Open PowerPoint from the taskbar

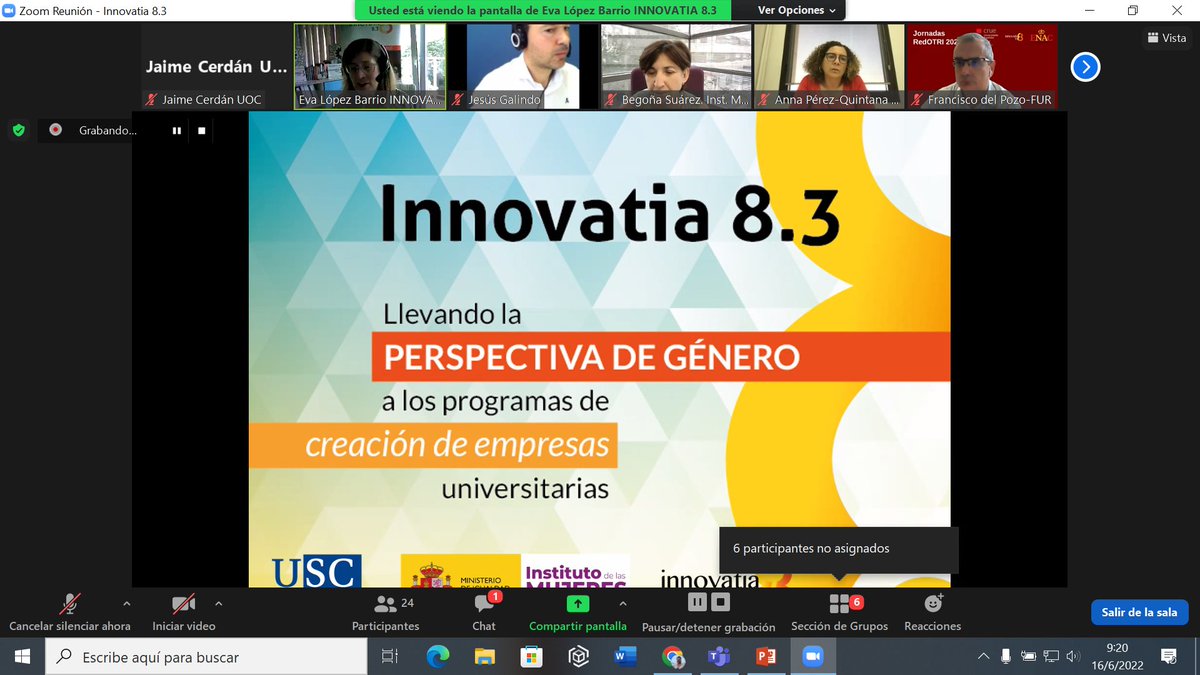pyautogui.click(x=766, y=657)
